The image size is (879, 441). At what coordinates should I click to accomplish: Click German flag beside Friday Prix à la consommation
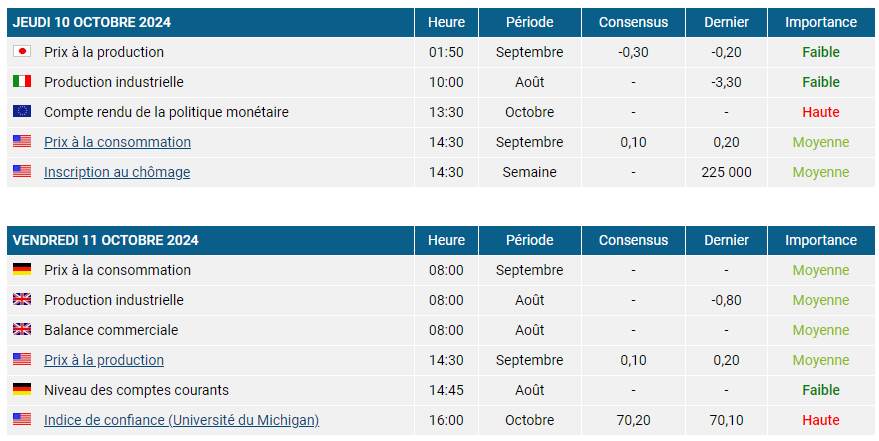pyautogui.click(x=22, y=270)
